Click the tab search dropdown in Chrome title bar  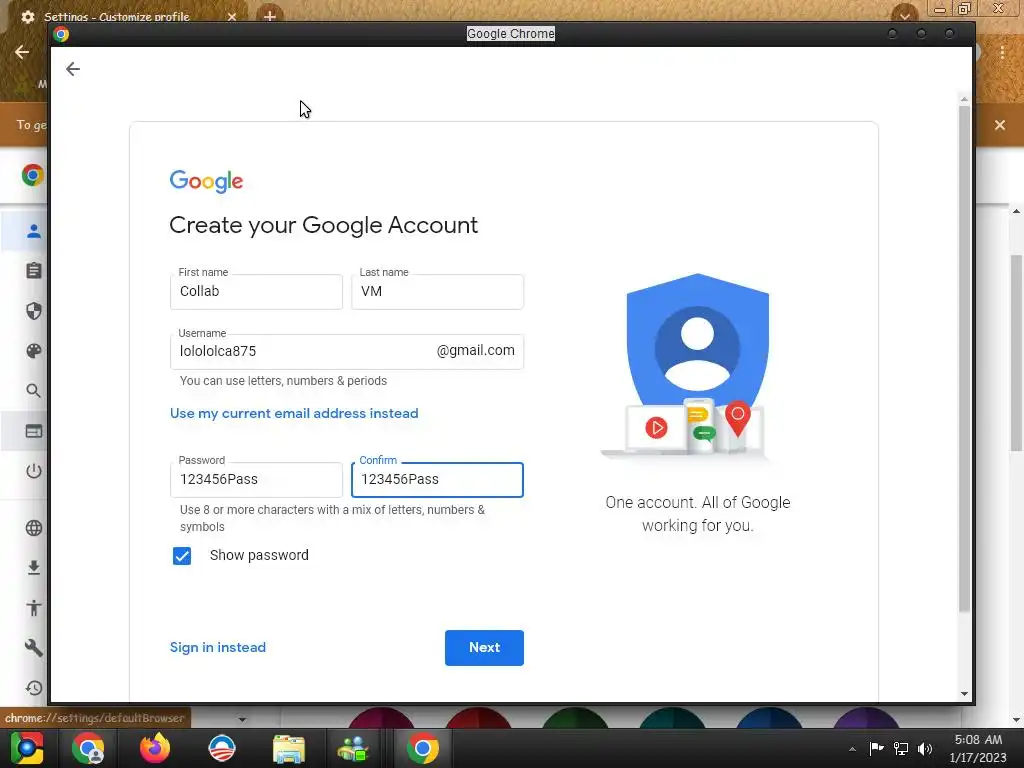coord(904,14)
